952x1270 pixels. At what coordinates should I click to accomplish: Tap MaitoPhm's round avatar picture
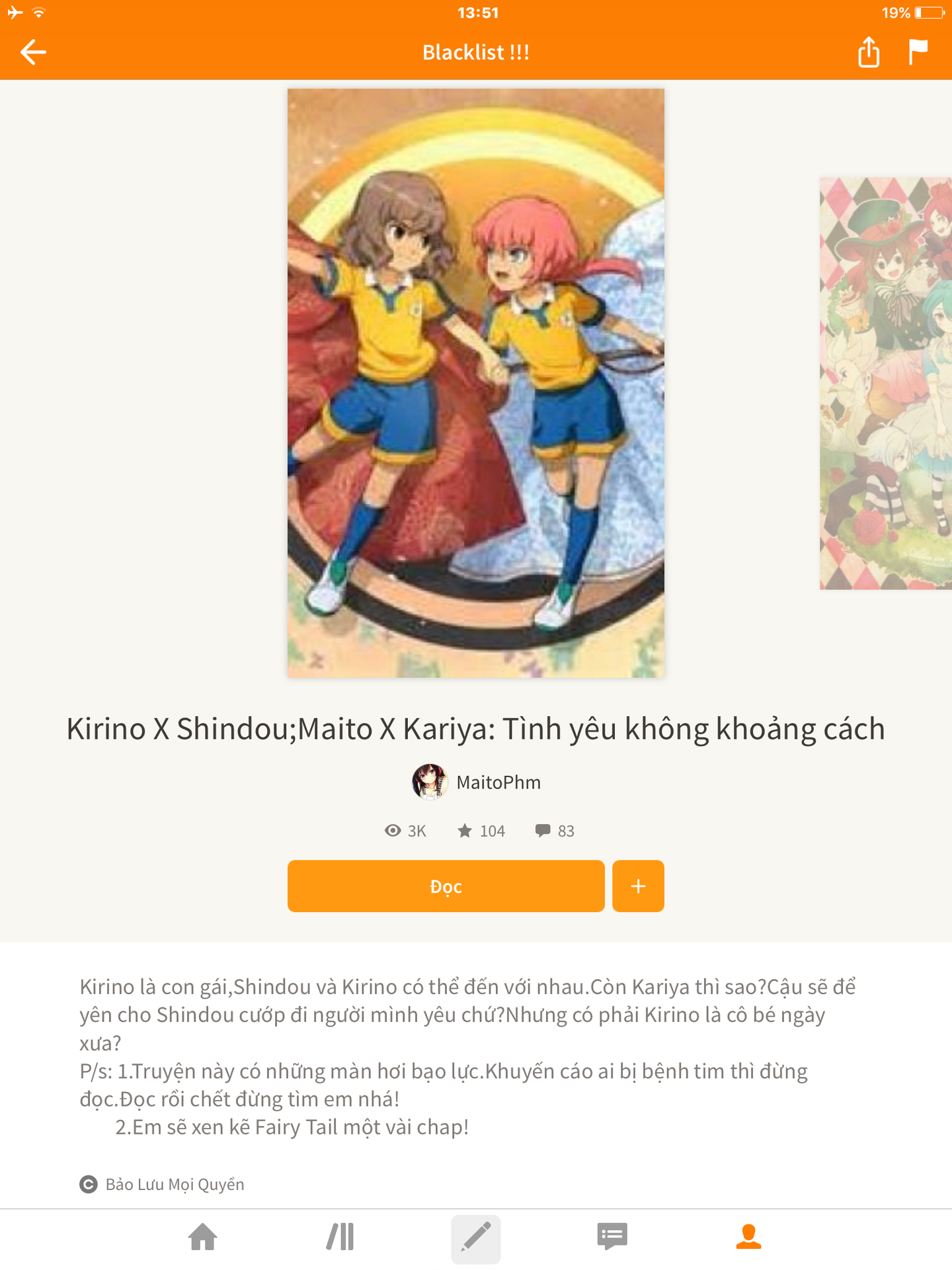[430, 782]
